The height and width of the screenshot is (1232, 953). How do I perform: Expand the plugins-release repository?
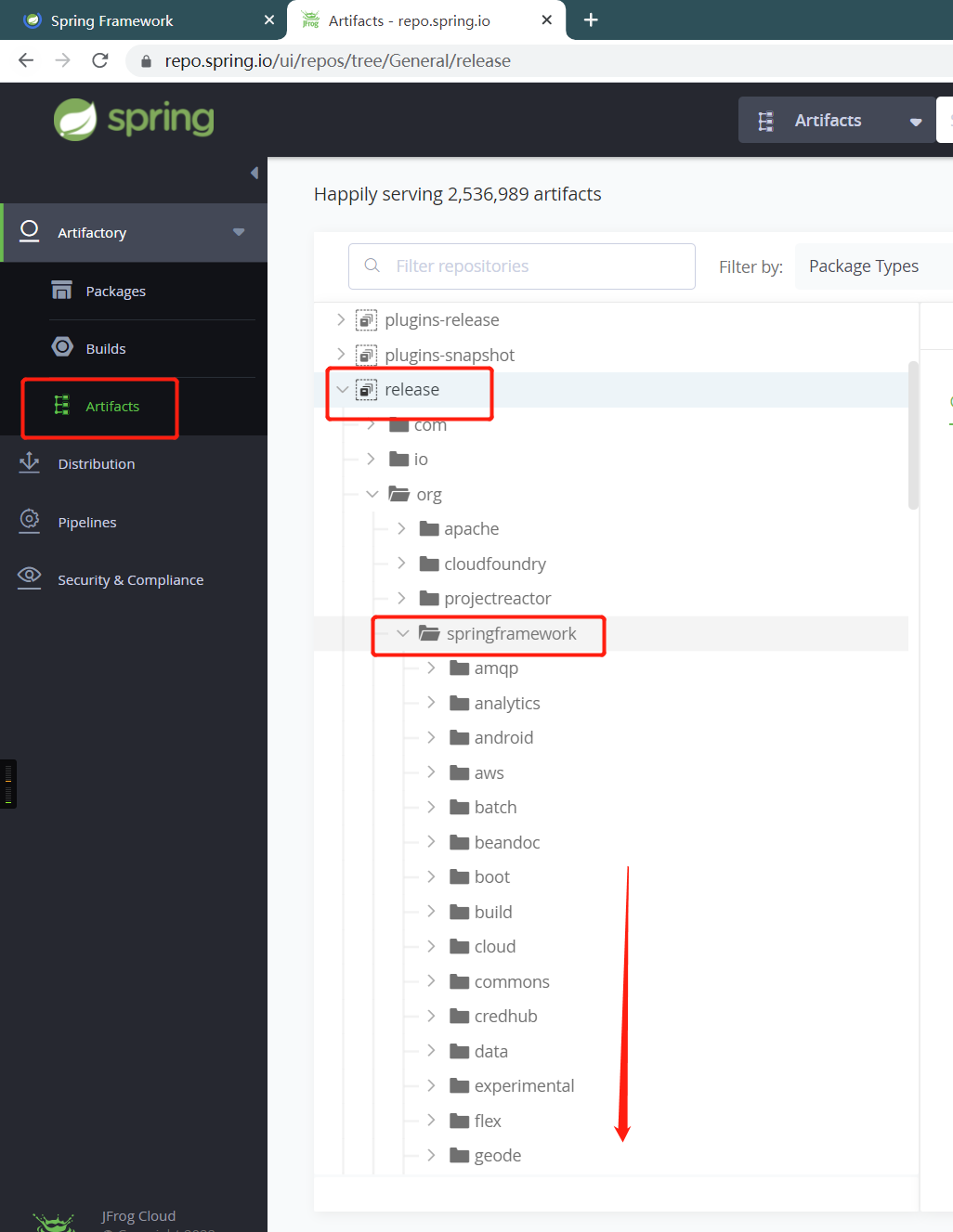point(341,319)
